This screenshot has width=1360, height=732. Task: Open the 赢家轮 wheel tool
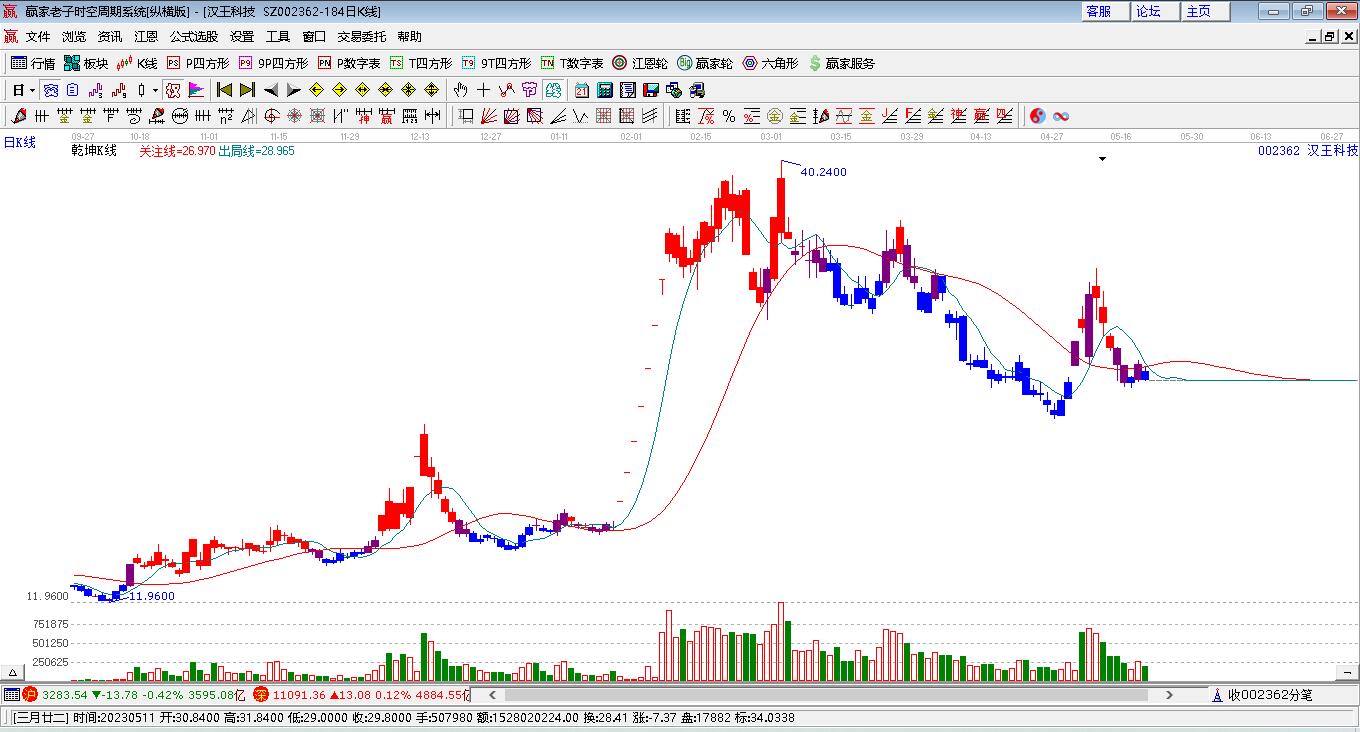pyautogui.click(x=705, y=63)
